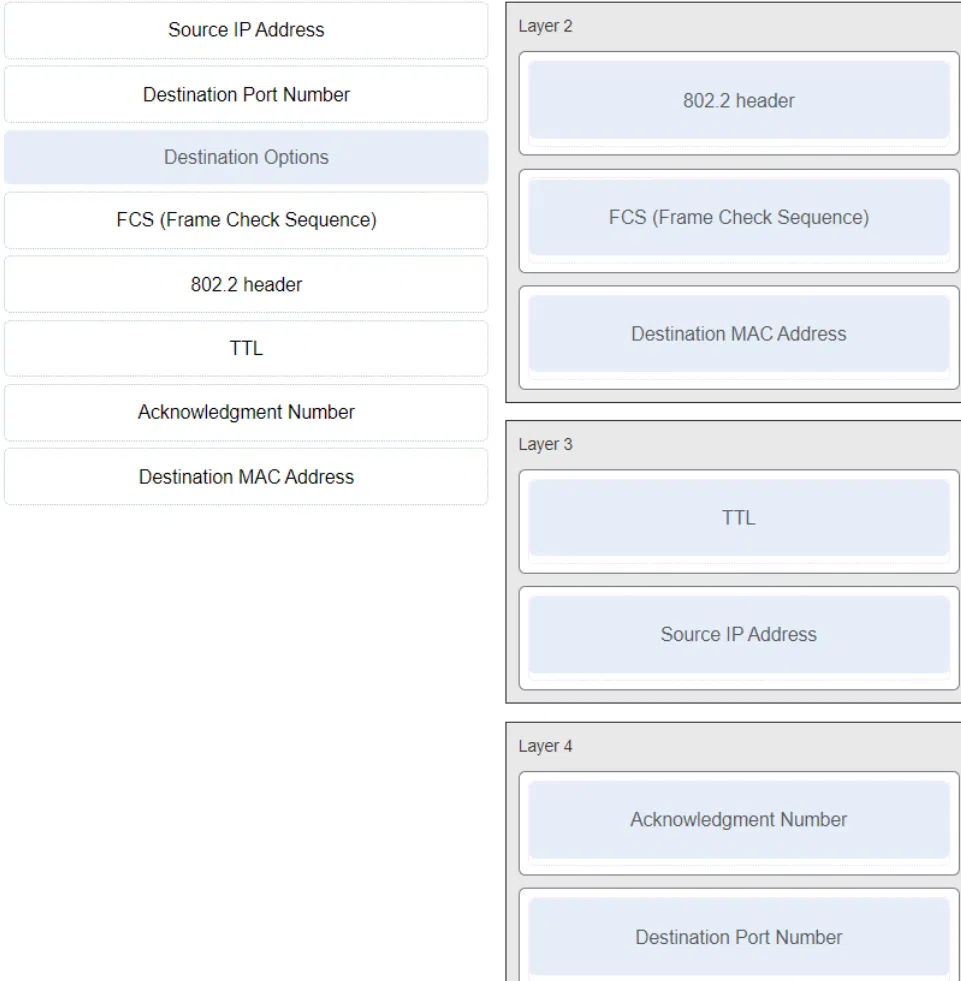Image resolution: width=961 pixels, height=981 pixels.
Task: Click the 802.2 header slot under Layer 2
Action: click(739, 101)
